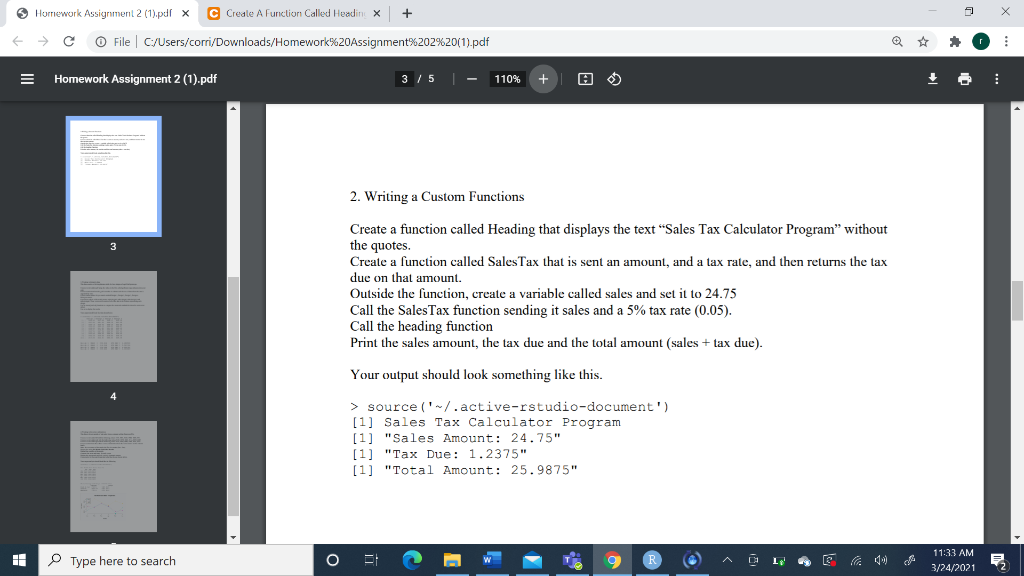Close the Homework Assignment 2 tab
Image resolution: width=1024 pixels, height=576 pixels.
[185, 13]
